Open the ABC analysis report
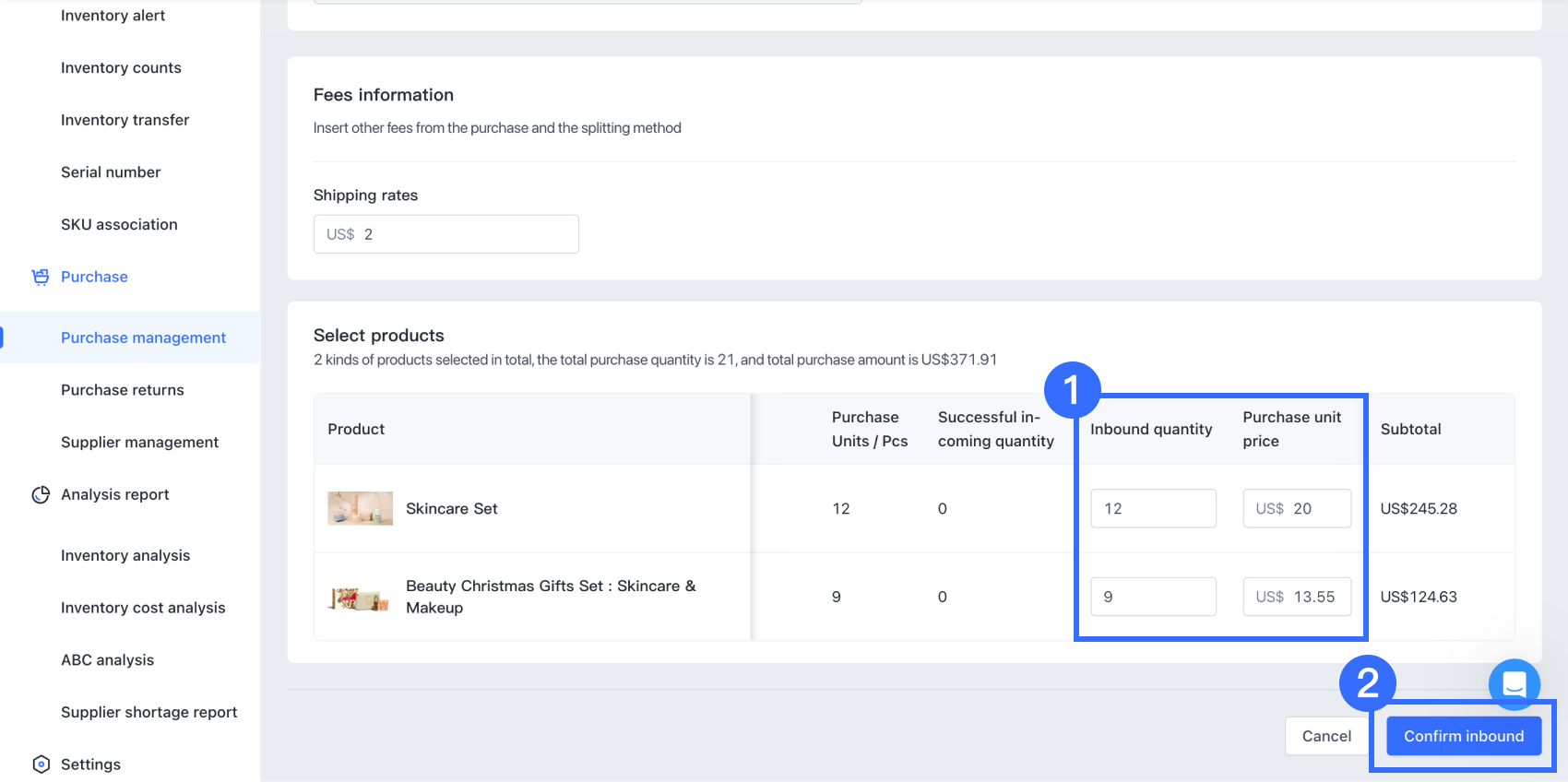Viewport: 1568px width, 782px height. (107, 660)
